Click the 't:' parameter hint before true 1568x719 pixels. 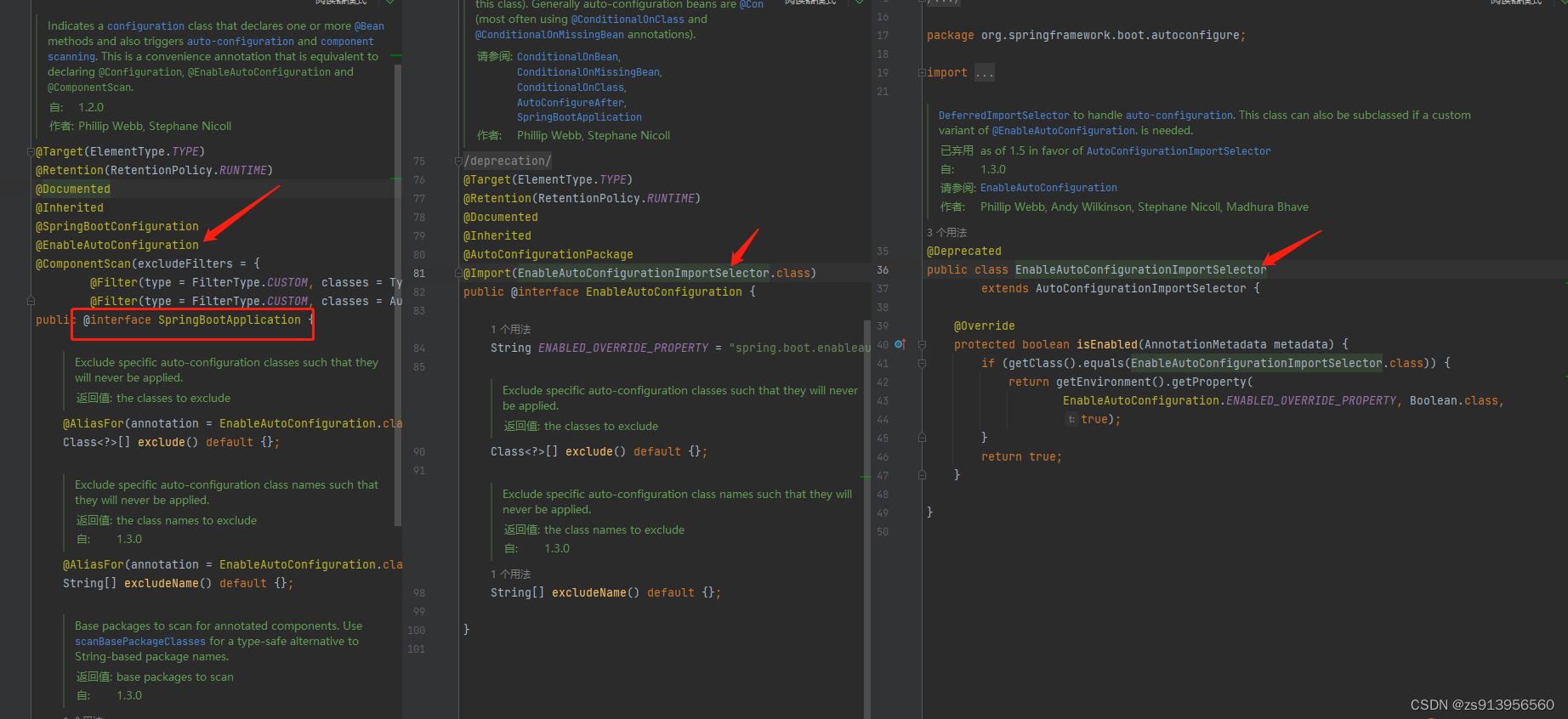(x=1071, y=420)
